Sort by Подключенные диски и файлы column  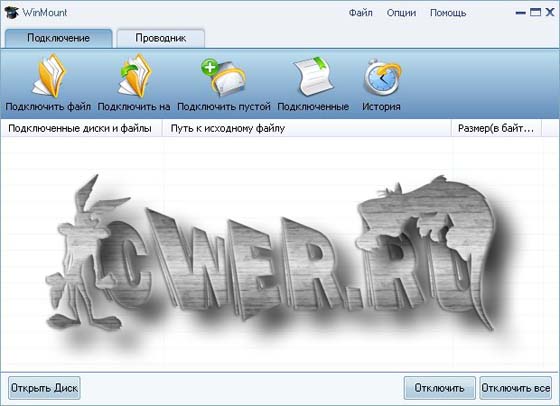click(81, 128)
